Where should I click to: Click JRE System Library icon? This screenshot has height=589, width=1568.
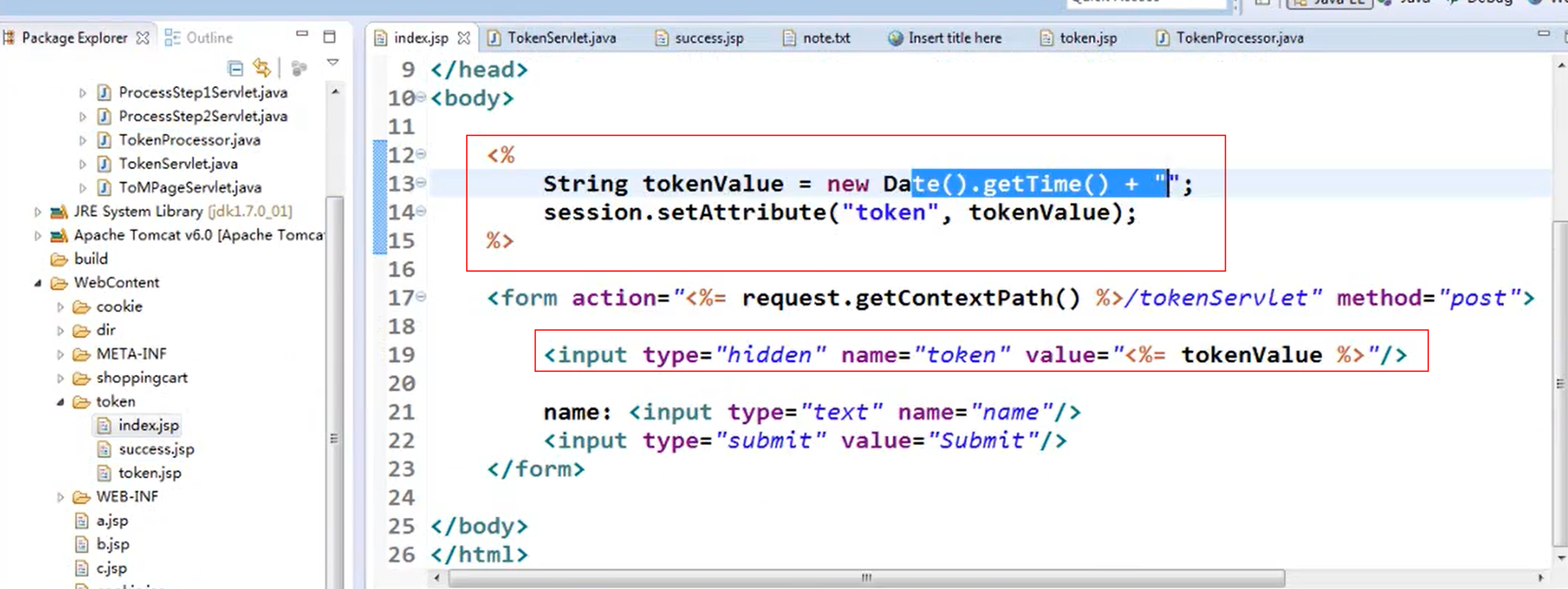click(x=59, y=211)
